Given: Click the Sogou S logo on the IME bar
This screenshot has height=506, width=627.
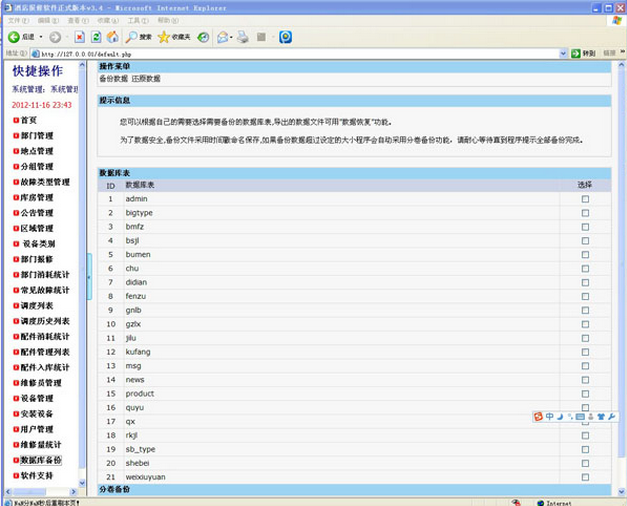Looking at the screenshot, I should tap(538, 417).
